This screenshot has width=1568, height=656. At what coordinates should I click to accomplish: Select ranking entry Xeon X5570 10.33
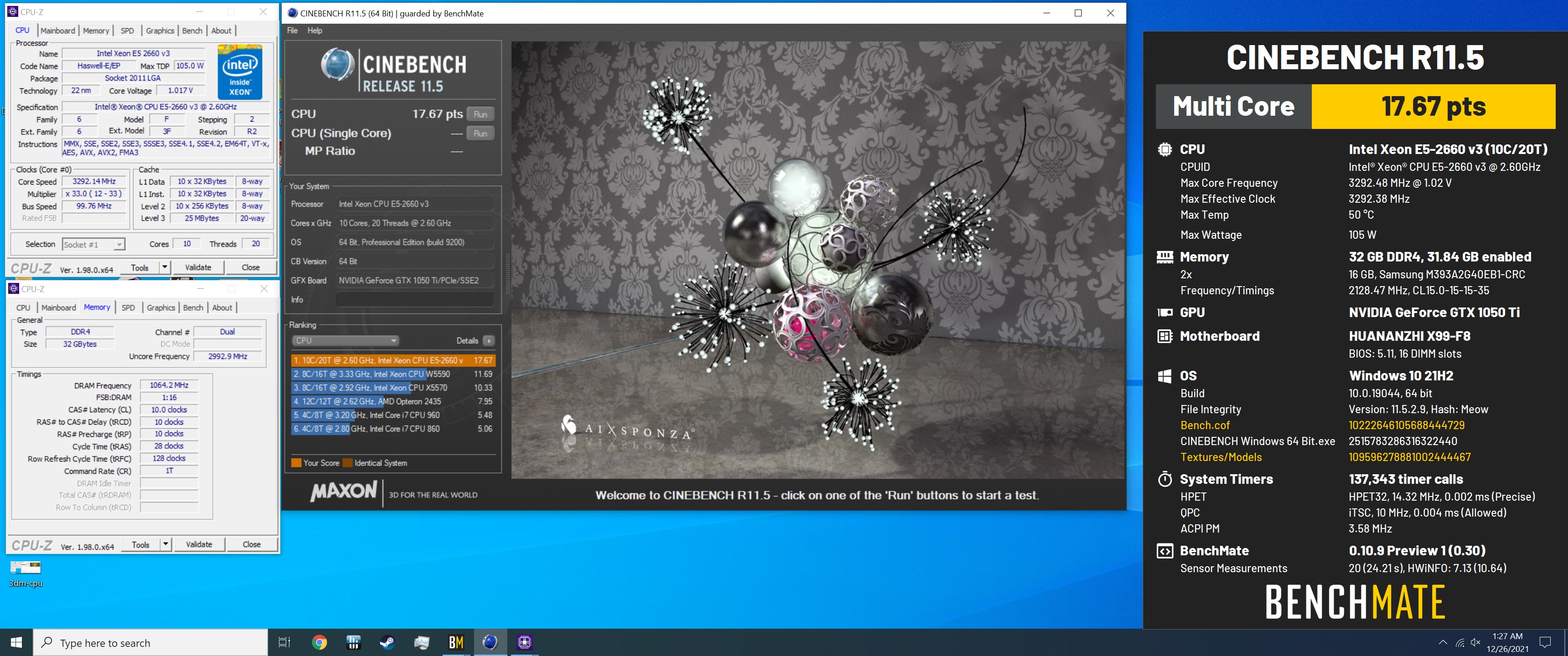393,388
